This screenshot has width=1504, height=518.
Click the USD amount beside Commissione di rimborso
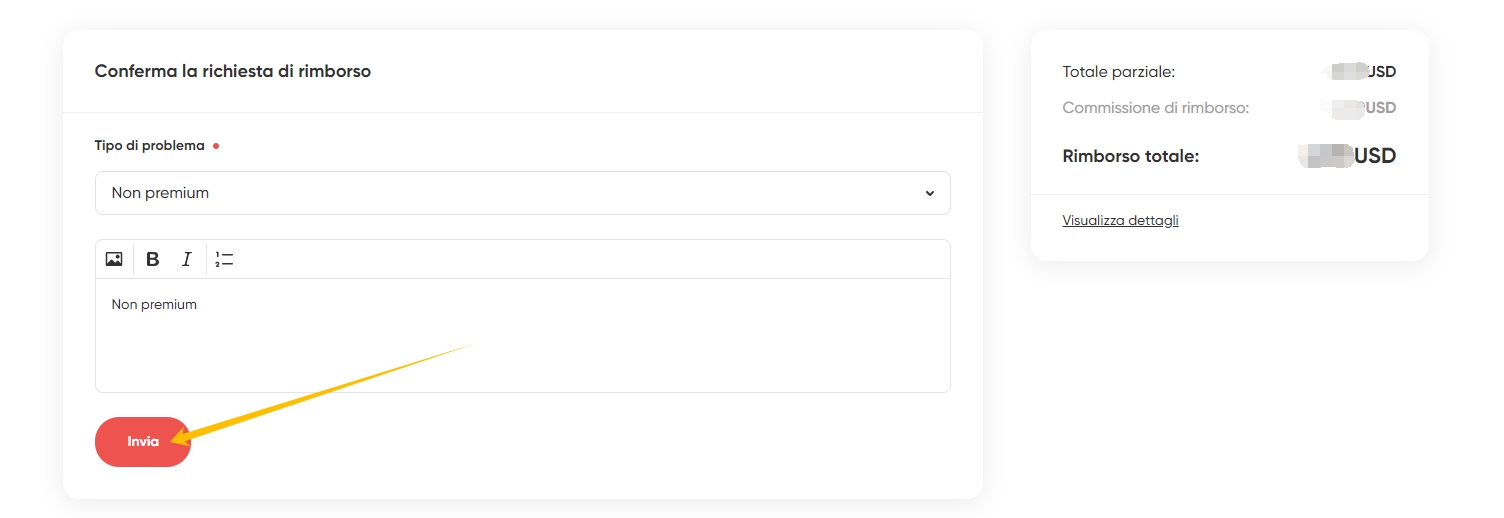1358,108
